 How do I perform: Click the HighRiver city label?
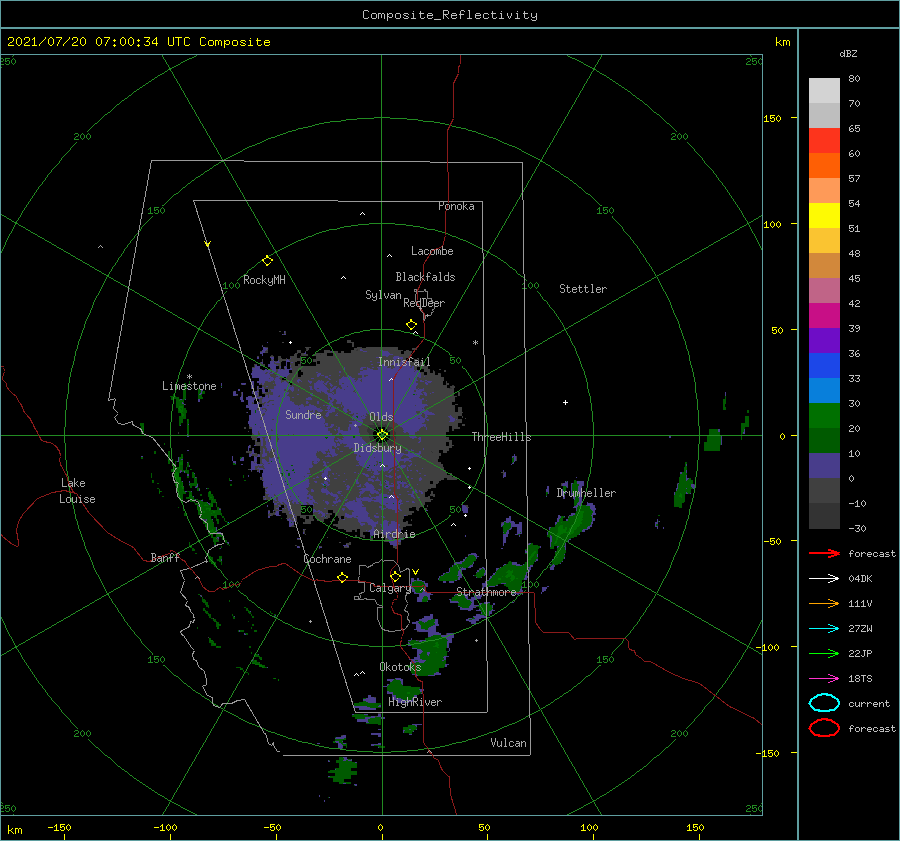[x=414, y=702]
